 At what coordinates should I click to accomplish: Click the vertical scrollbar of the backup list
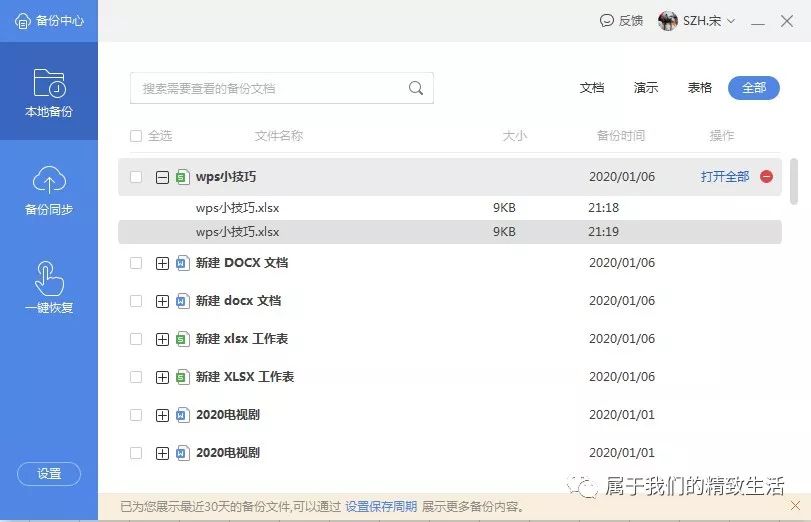click(x=794, y=182)
